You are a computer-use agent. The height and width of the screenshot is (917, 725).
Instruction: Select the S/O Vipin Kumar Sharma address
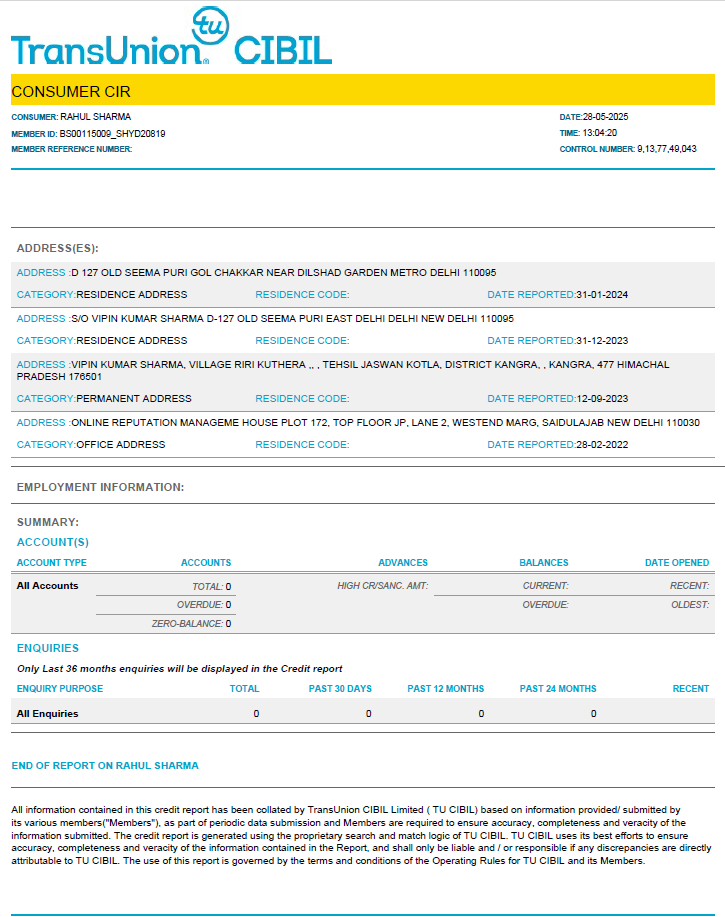coord(292,319)
